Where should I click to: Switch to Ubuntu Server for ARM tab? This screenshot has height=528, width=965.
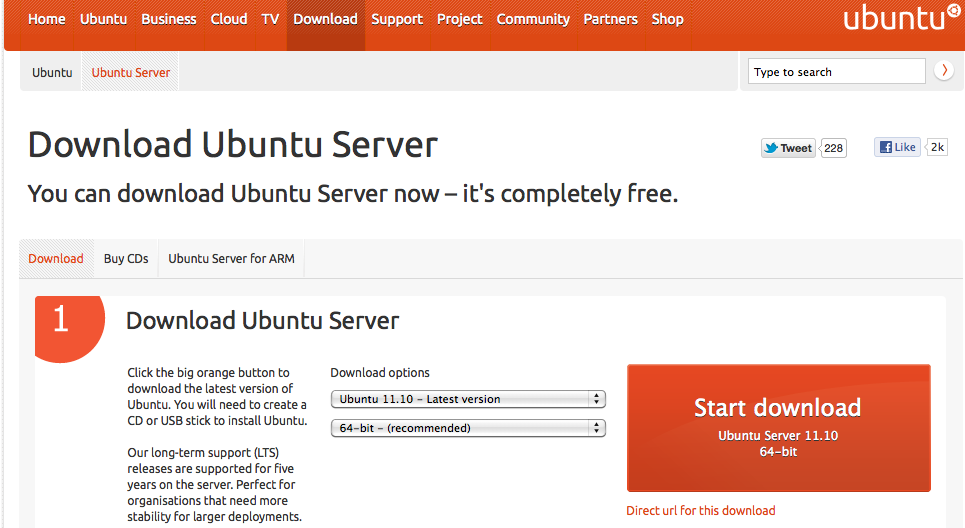231,258
